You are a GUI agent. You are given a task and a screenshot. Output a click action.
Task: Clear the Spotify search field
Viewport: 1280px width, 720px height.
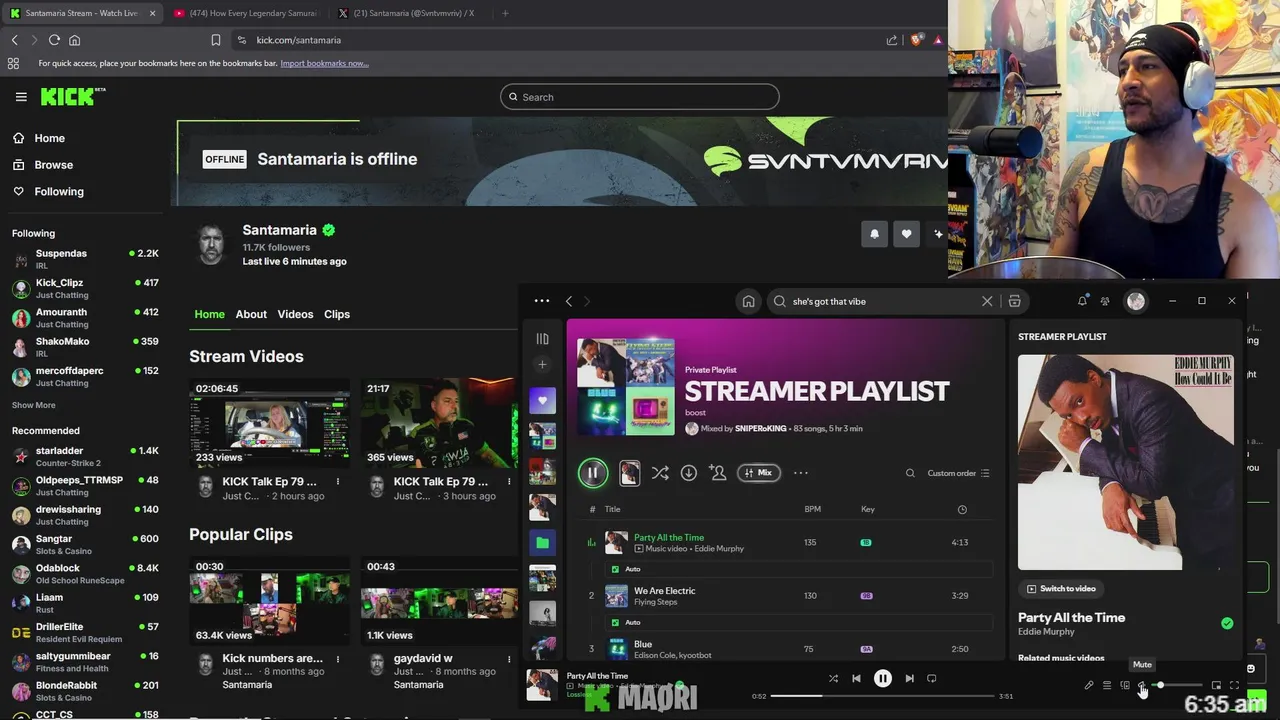987,301
